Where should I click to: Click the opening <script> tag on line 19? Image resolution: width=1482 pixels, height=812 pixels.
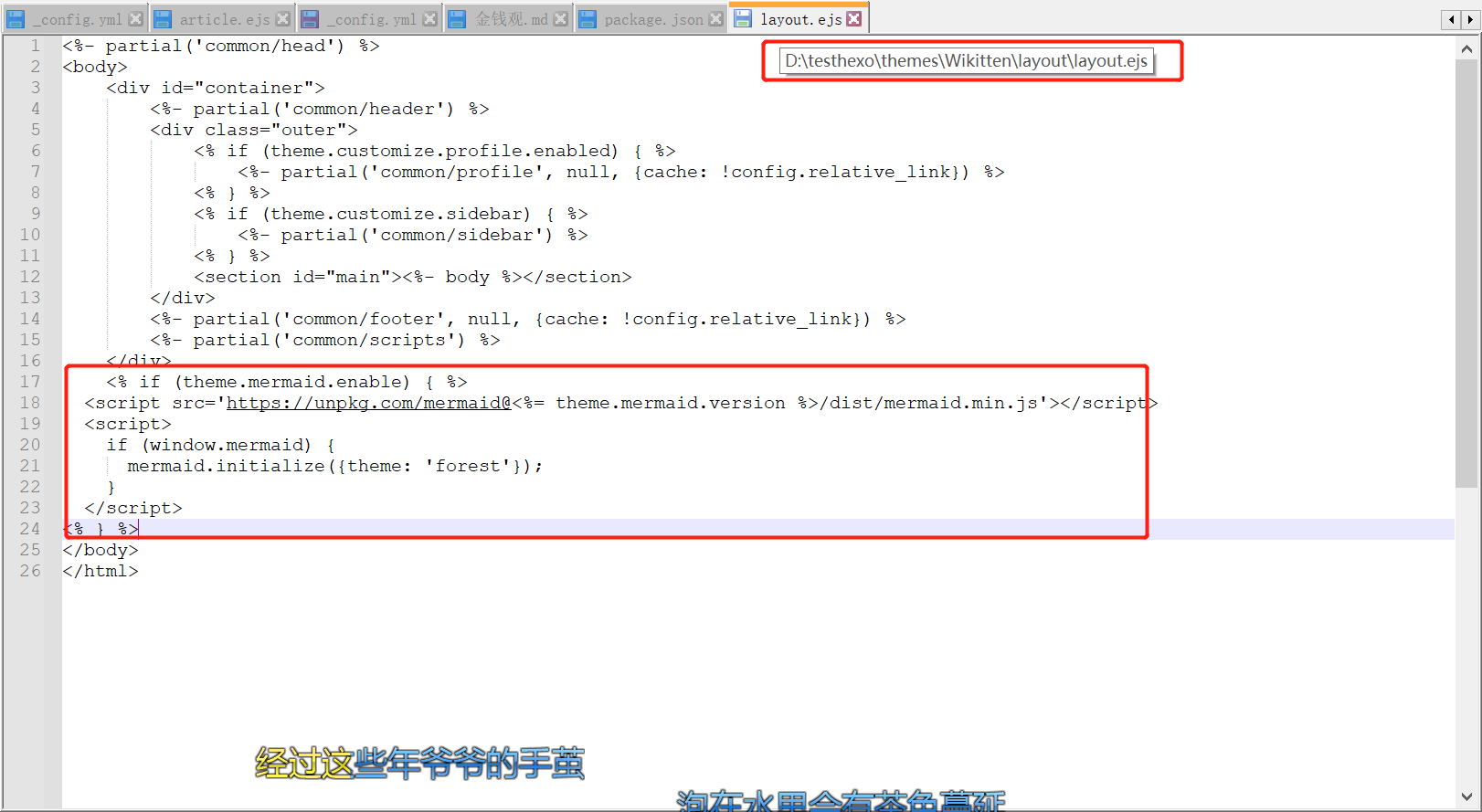128,424
